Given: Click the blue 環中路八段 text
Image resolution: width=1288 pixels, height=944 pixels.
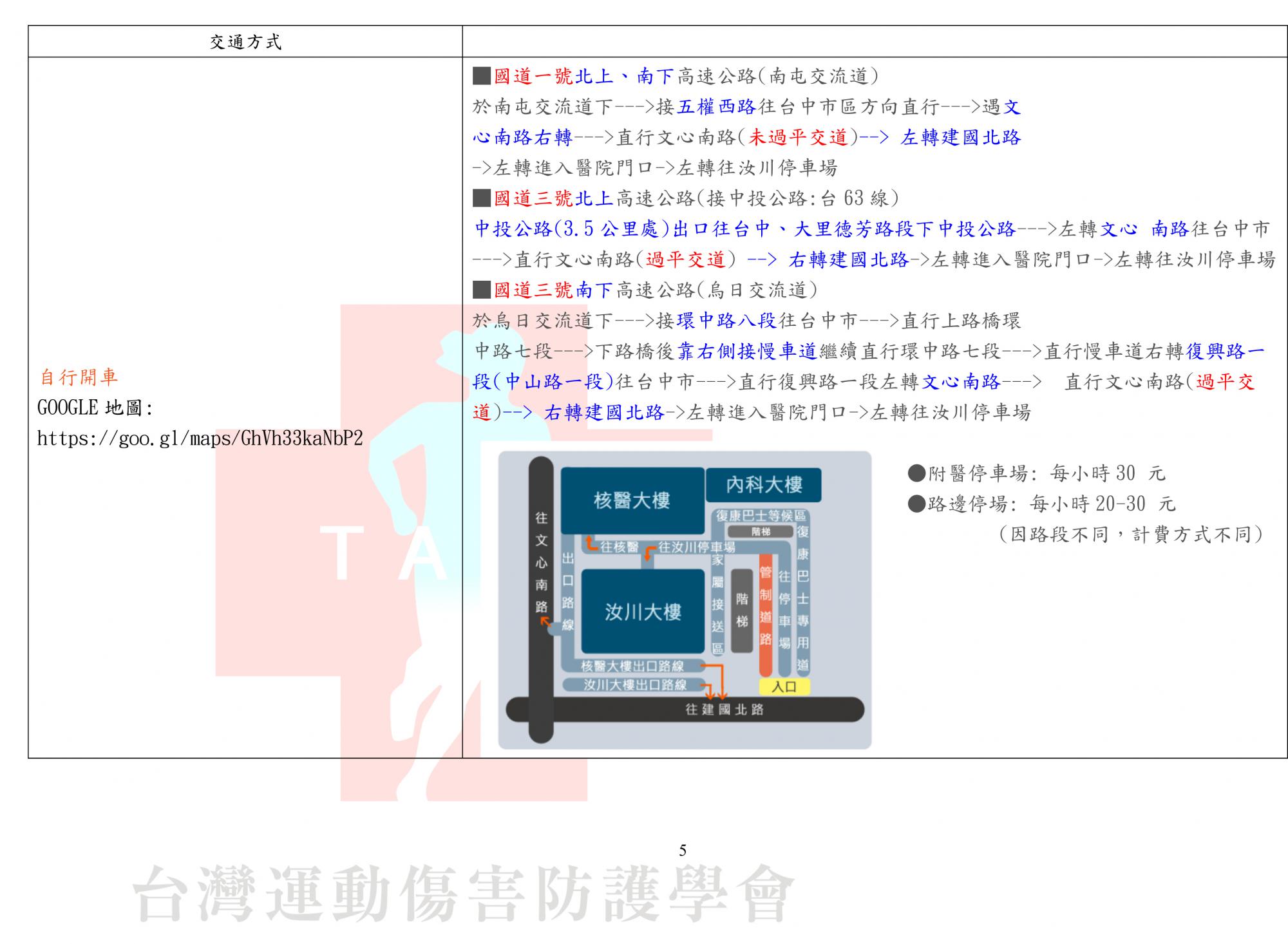Looking at the screenshot, I should point(727,321).
